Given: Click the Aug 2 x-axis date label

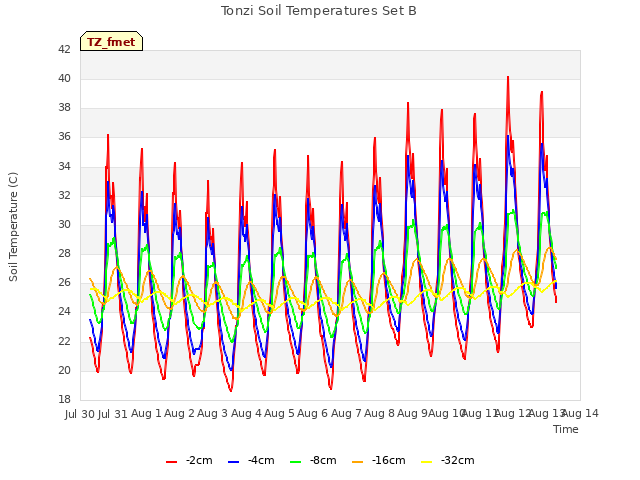Looking at the screenshot, I should point(180,414).
